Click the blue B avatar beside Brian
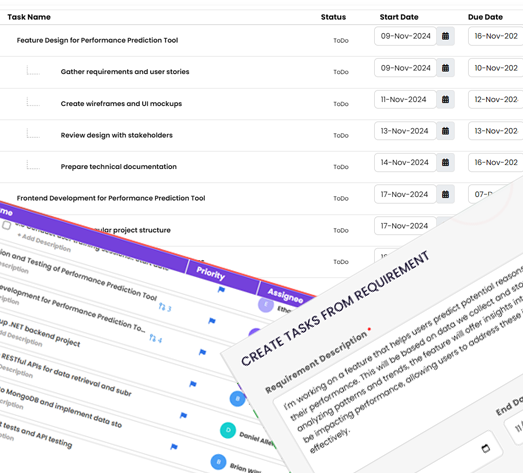Image resolution: width=523 pixels, height=473 pixels. click(x=218, y=462)
